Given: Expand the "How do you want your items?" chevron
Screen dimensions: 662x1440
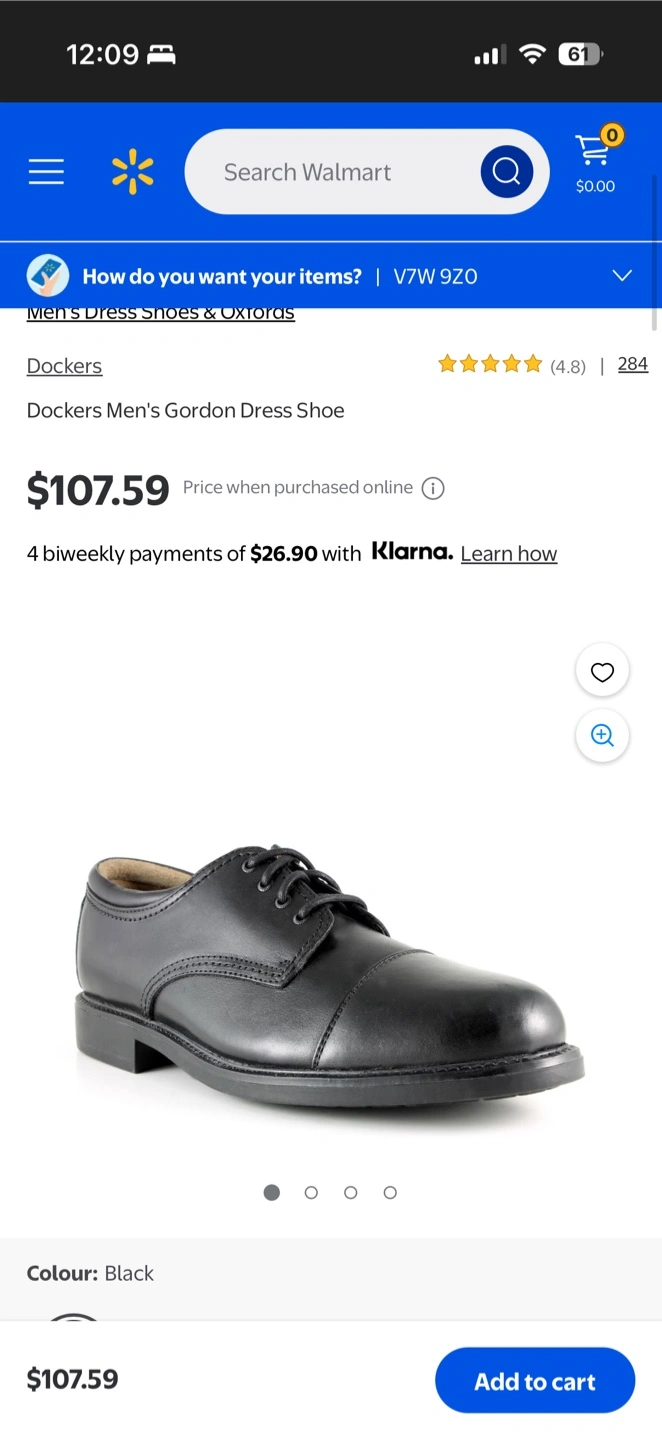Looking at the screenshot, I should click(622, 276).
